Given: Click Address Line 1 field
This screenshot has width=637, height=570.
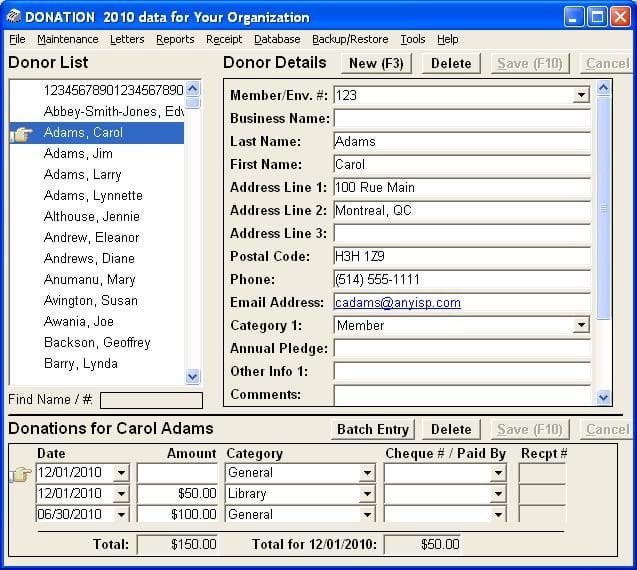Looking at the screenshot, I should click(462, 187).
